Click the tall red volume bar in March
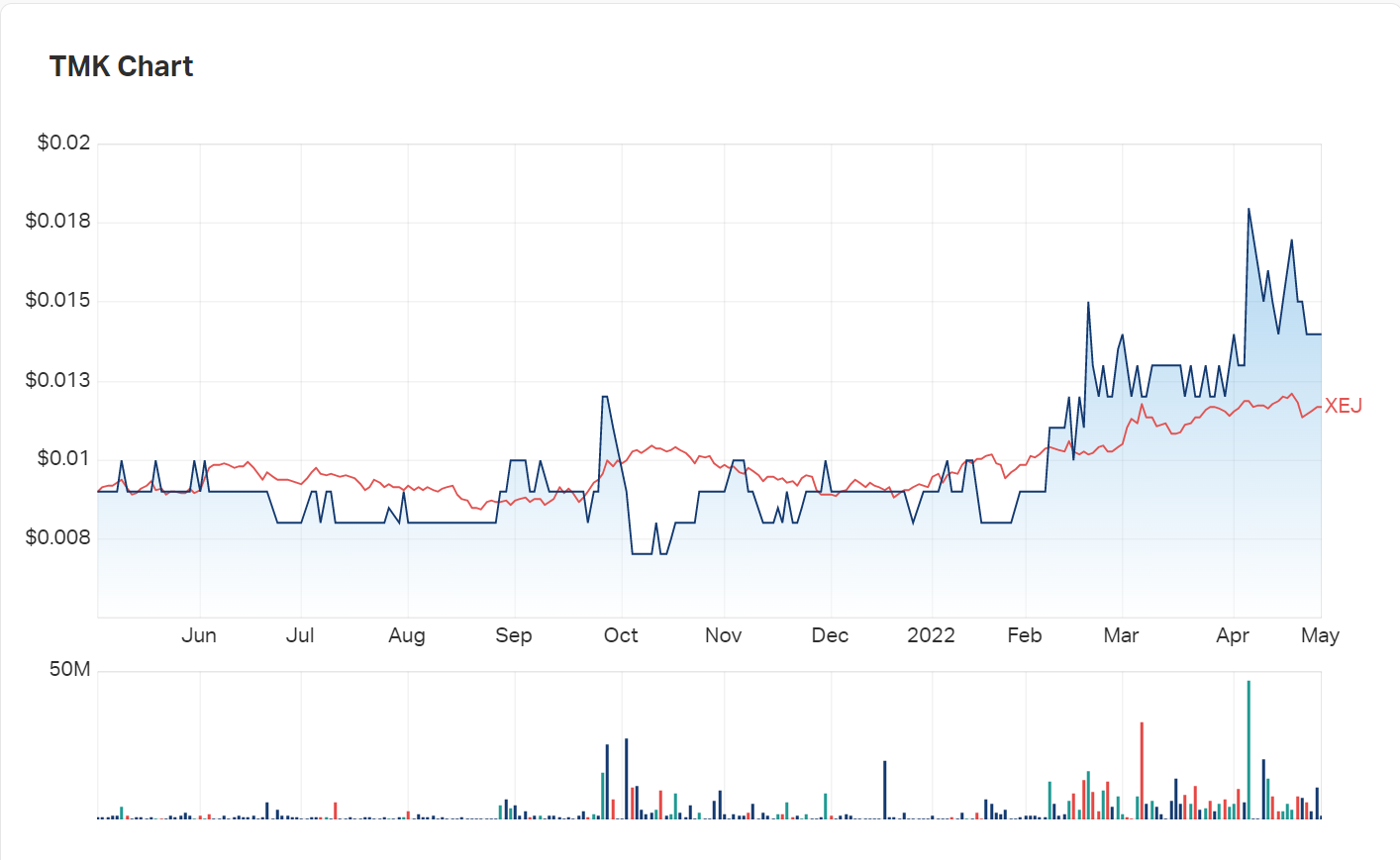This screenshot has width=1400, height=860. [x=1142, y=771]
